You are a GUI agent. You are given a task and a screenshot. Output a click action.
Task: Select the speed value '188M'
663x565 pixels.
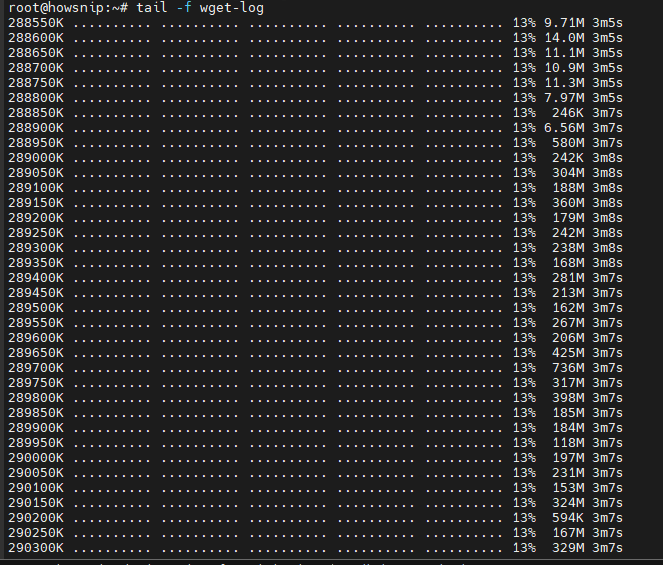tap(568, 188)
